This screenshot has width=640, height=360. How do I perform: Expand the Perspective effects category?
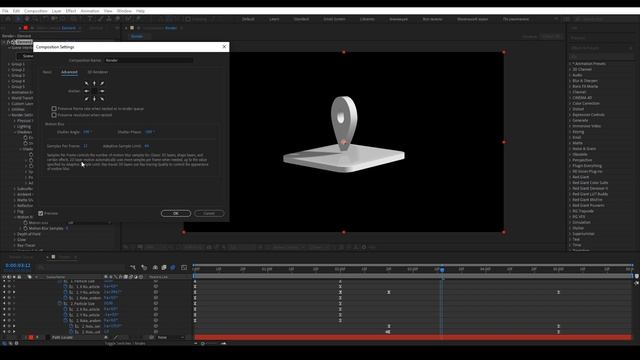tap(570, 160)
